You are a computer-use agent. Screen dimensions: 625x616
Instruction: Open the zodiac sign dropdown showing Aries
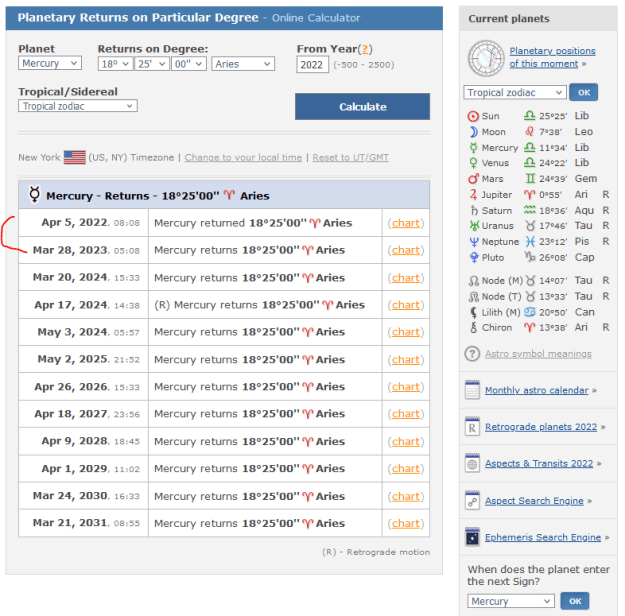pyautogui.click(x=243, y=64)
